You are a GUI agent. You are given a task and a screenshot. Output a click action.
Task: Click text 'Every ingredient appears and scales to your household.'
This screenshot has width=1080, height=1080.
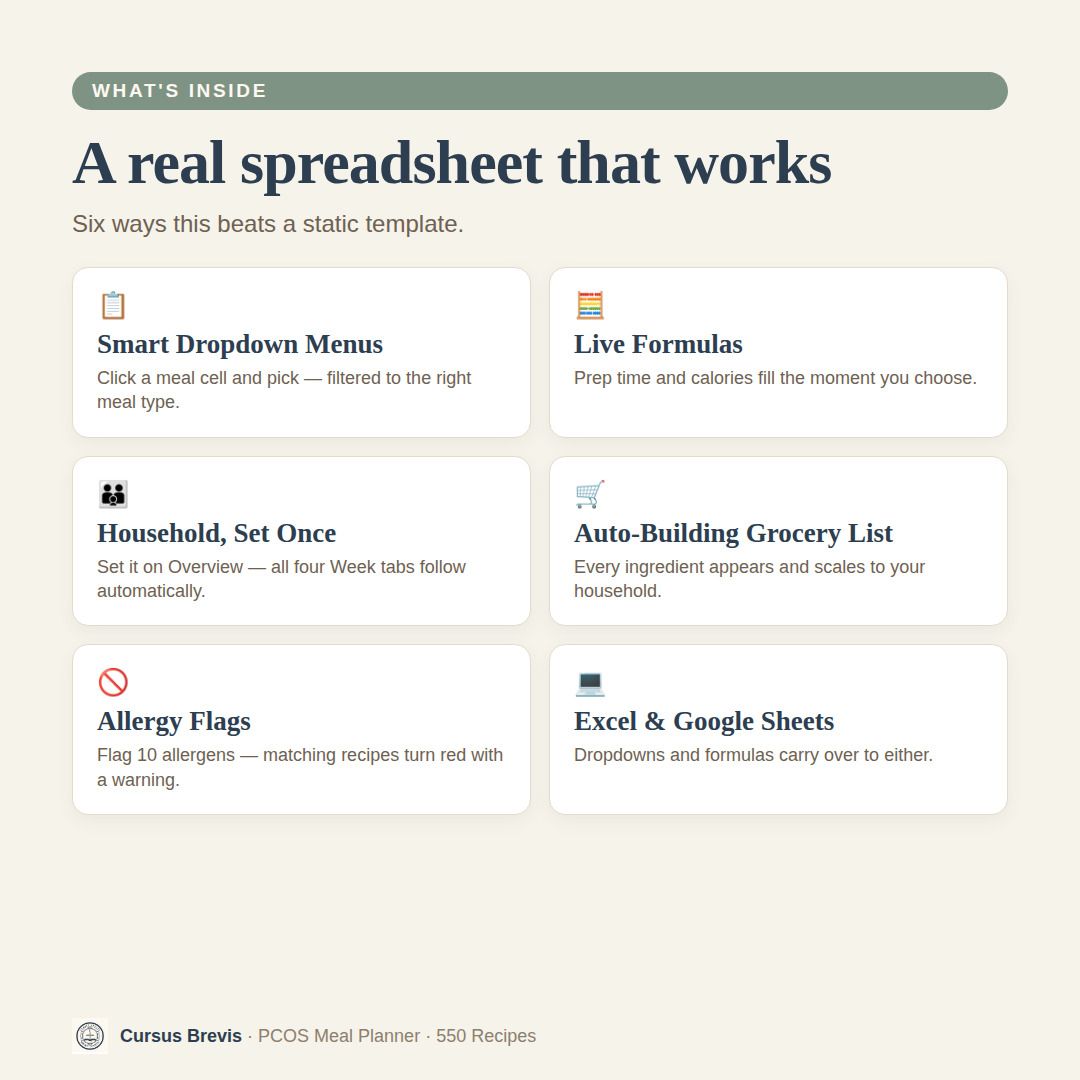point(749,579)
